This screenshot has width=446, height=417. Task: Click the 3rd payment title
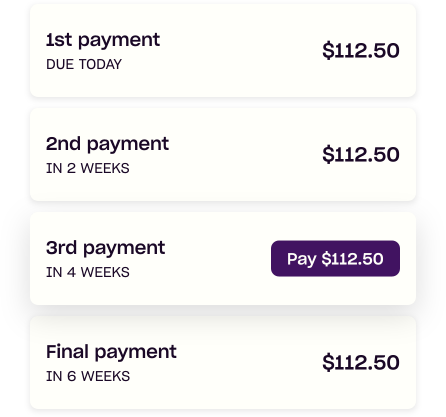click(x=105, y=248)
